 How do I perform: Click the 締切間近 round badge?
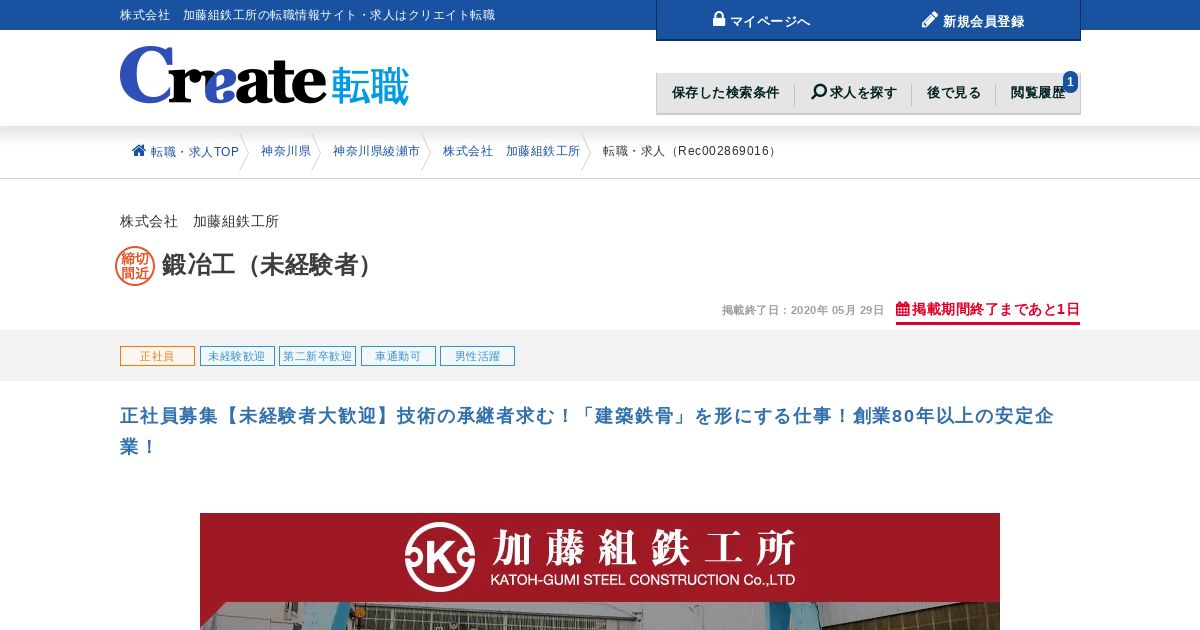135,266
